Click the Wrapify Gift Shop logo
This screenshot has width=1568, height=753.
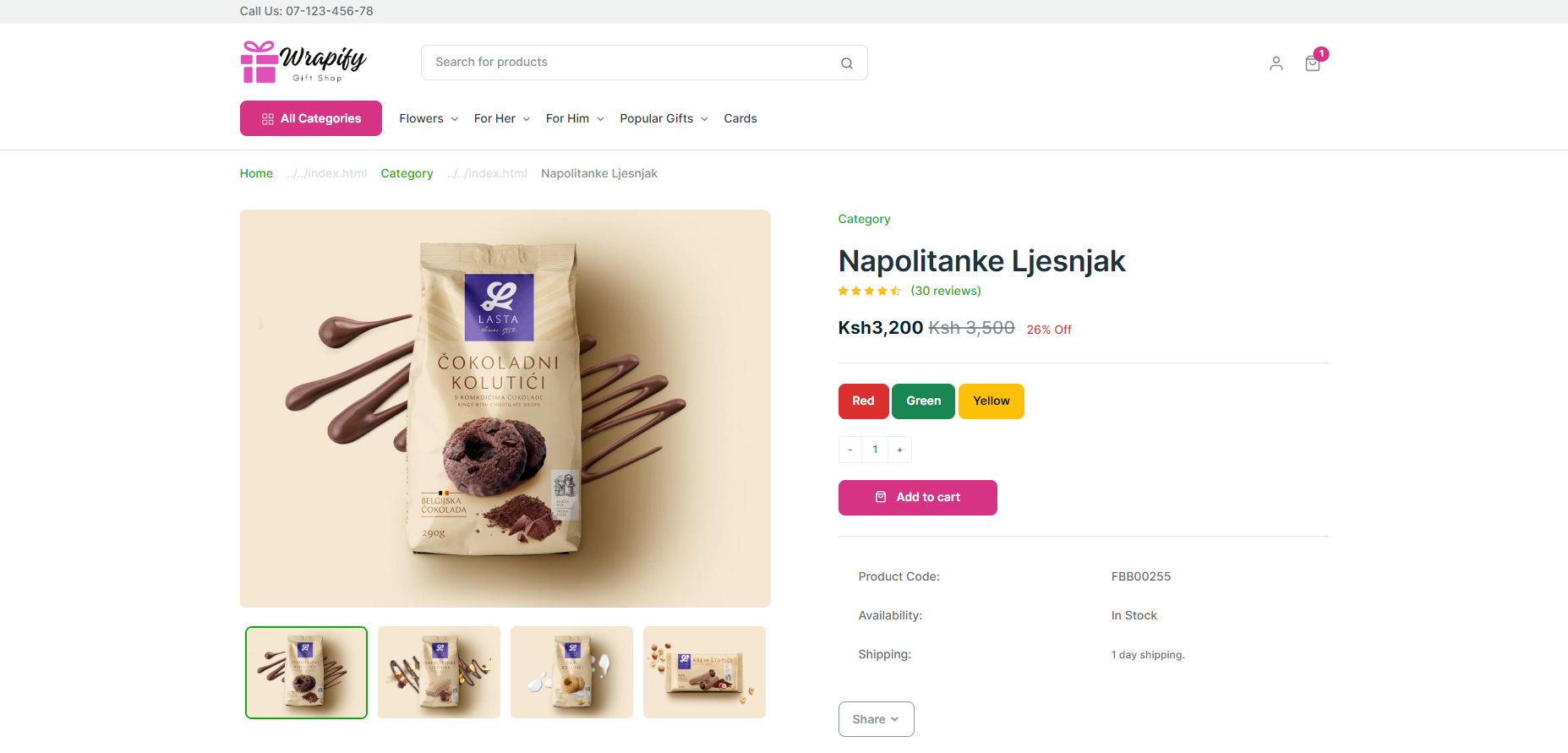pyautogui.click(x=303, y=62)
